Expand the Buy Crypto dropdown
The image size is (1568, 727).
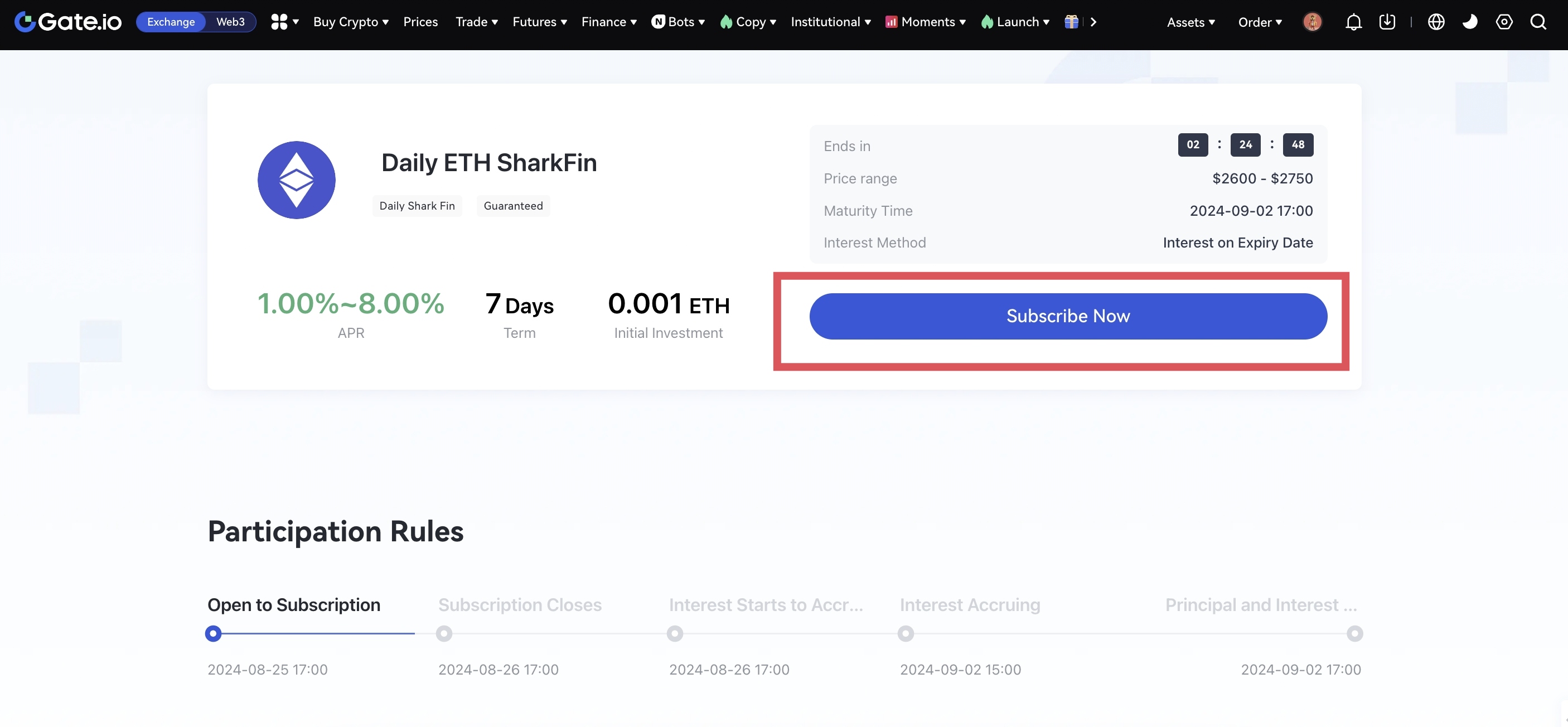click(351, 22)
